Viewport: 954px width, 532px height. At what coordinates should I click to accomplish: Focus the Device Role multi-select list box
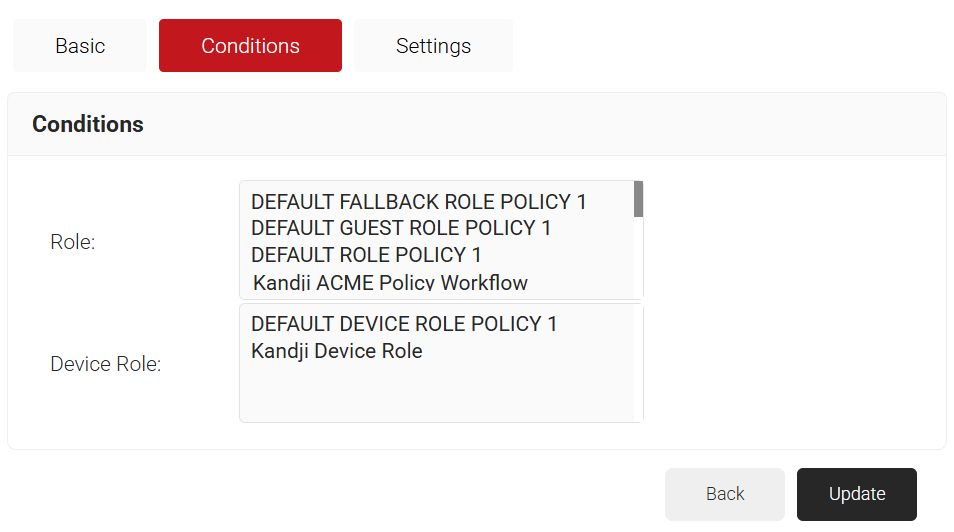coord(441,363)
